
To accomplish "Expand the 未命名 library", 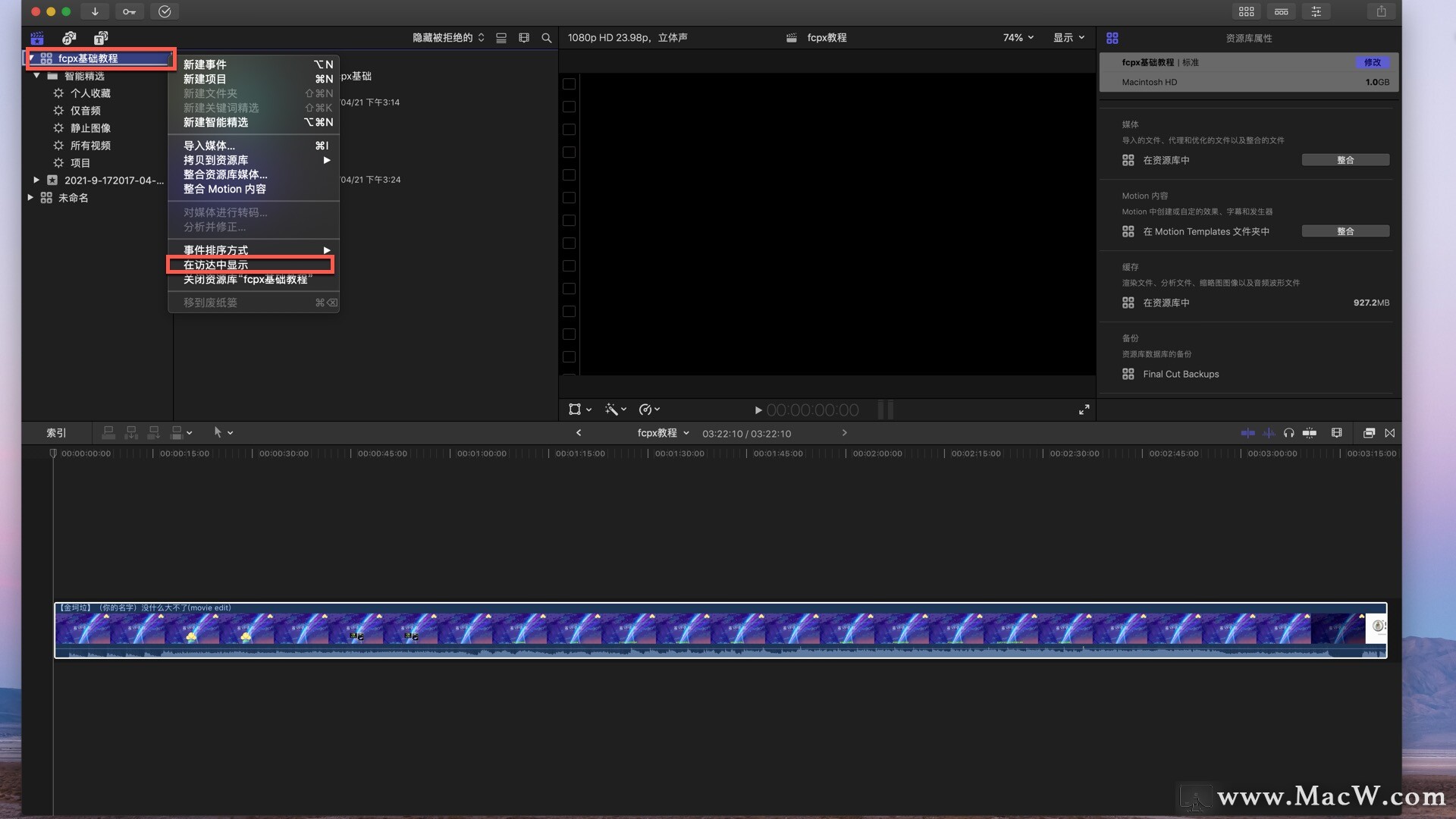I will click(x=30, y=197).
